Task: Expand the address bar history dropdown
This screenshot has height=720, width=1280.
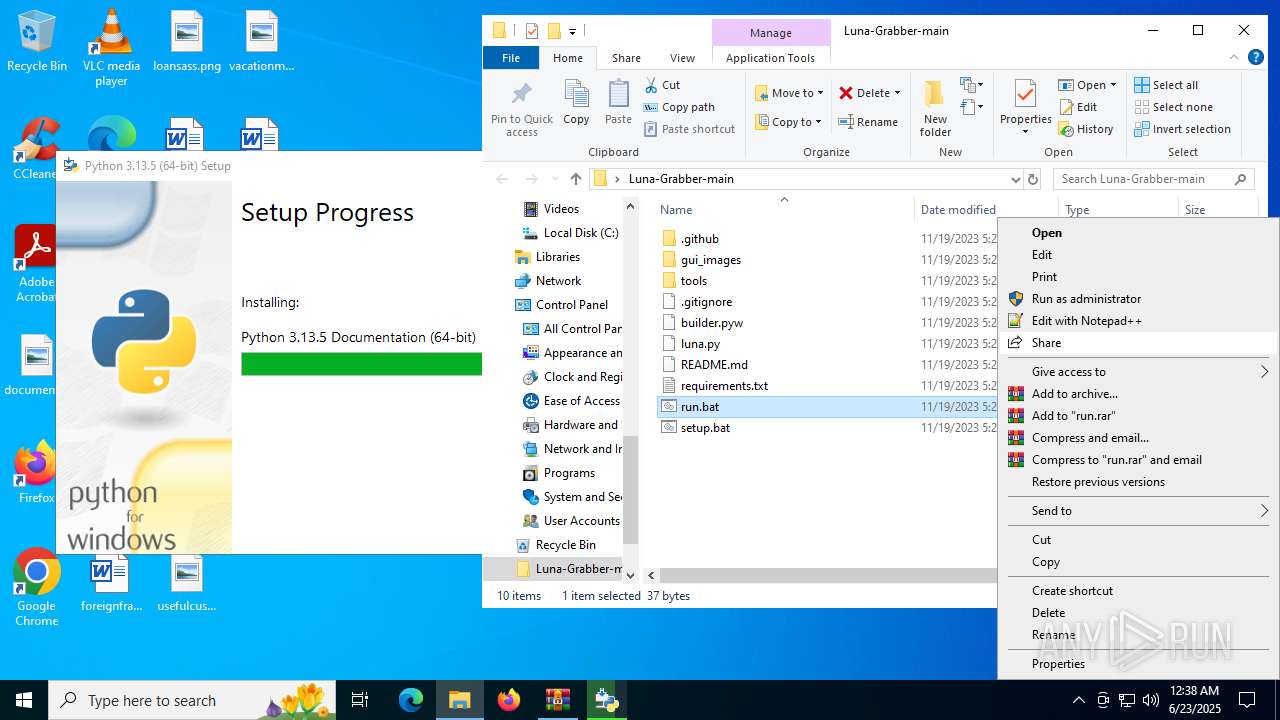Action: pyautogui.click(x=1016, y=179)
